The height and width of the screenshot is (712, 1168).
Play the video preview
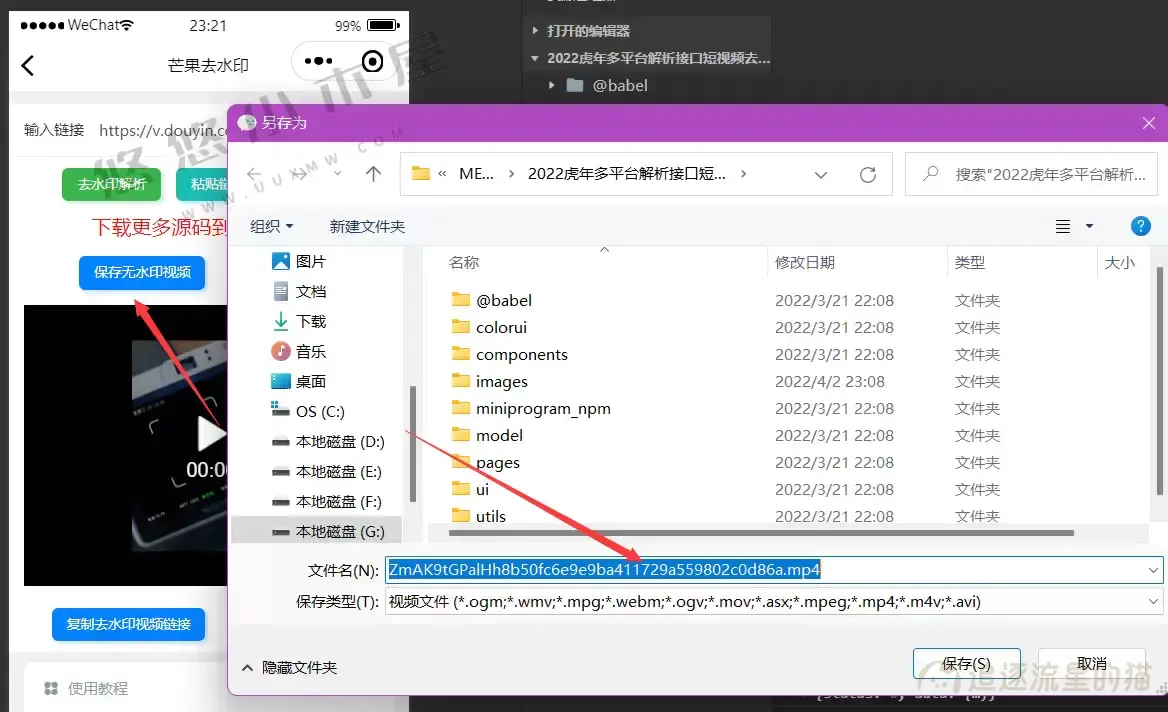pyautogui.click(x=210, y=434)
